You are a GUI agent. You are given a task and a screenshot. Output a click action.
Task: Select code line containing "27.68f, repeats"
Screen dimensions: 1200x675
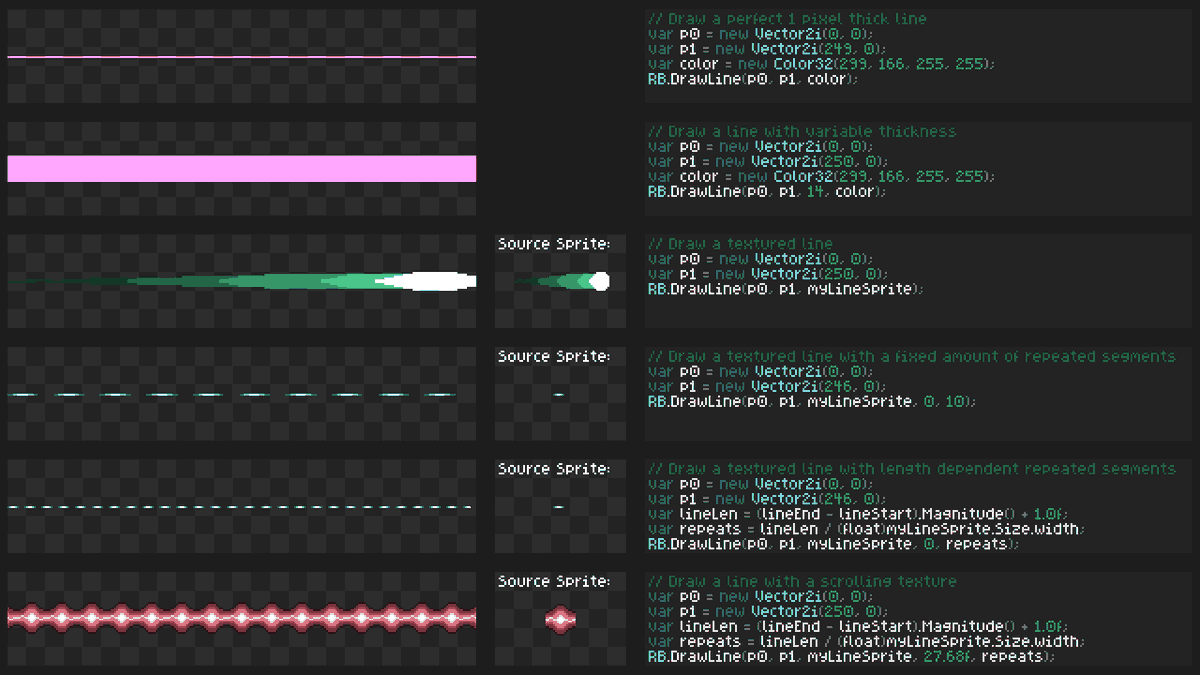[851, 656]
